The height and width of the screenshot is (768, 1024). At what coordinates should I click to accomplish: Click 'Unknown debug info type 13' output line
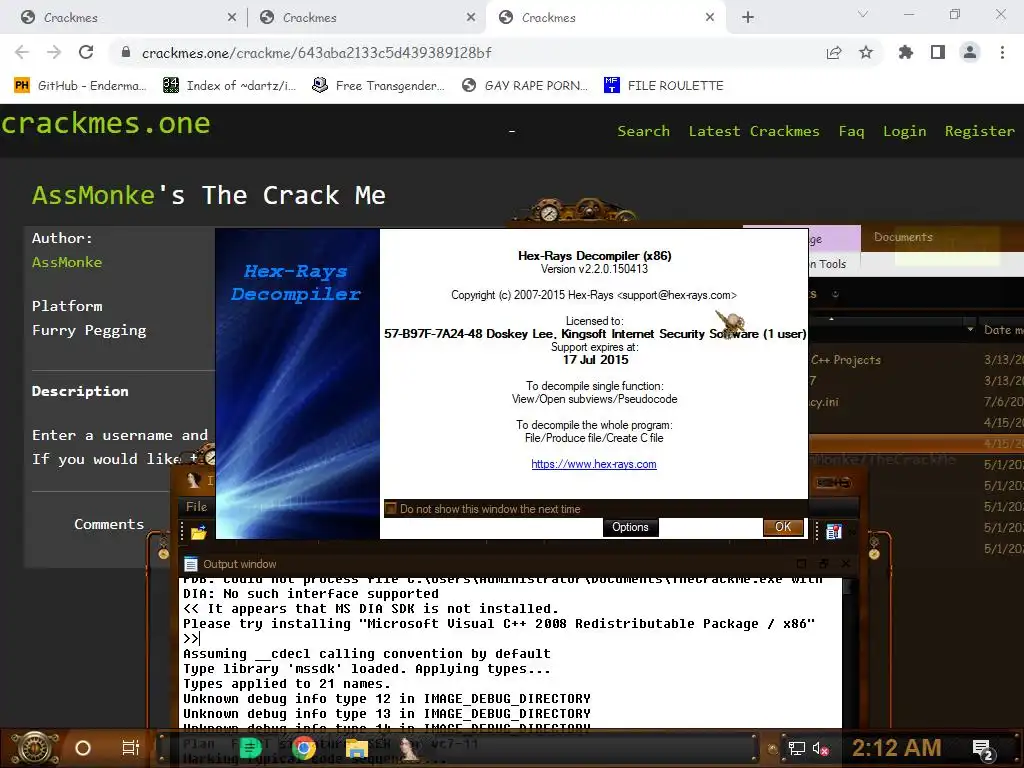coord(387,714)
